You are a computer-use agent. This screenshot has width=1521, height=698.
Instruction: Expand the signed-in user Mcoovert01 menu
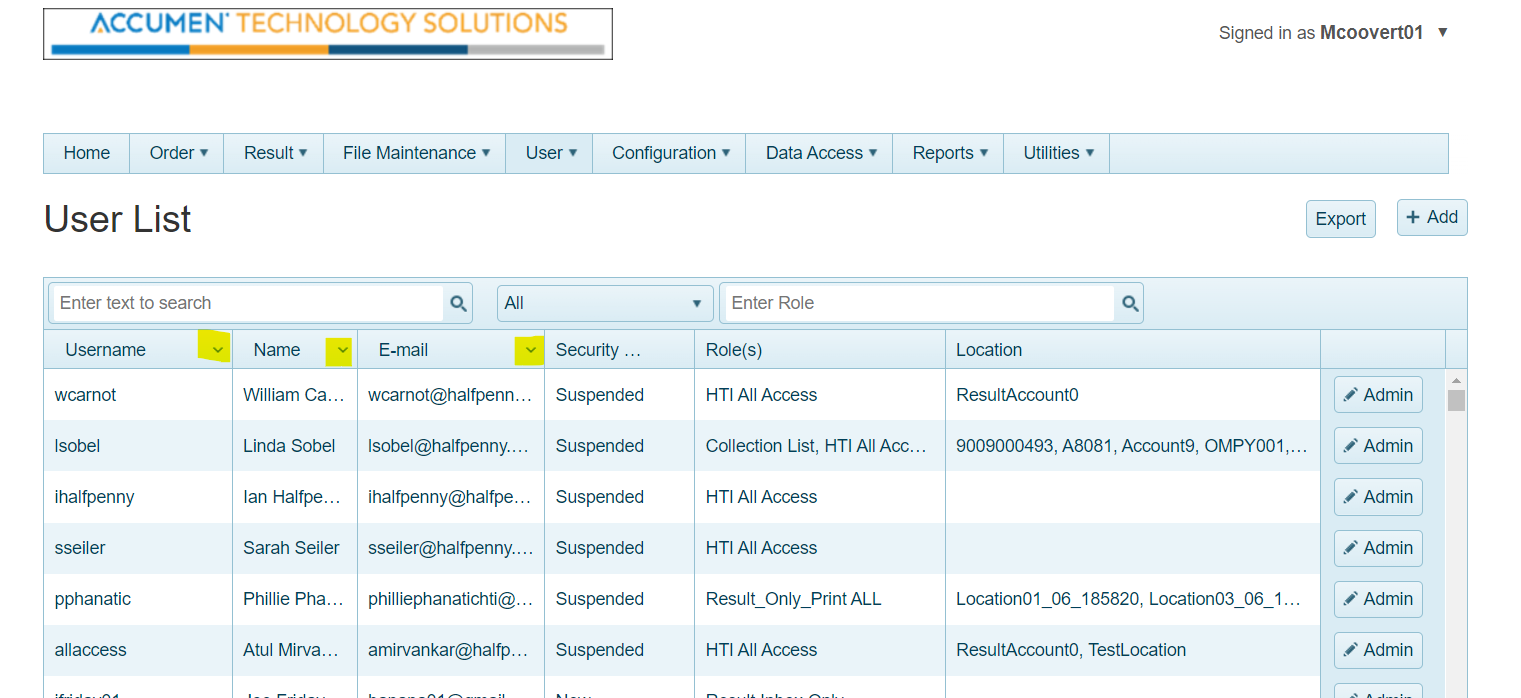pyautogui.click(x=1442, y=33)
